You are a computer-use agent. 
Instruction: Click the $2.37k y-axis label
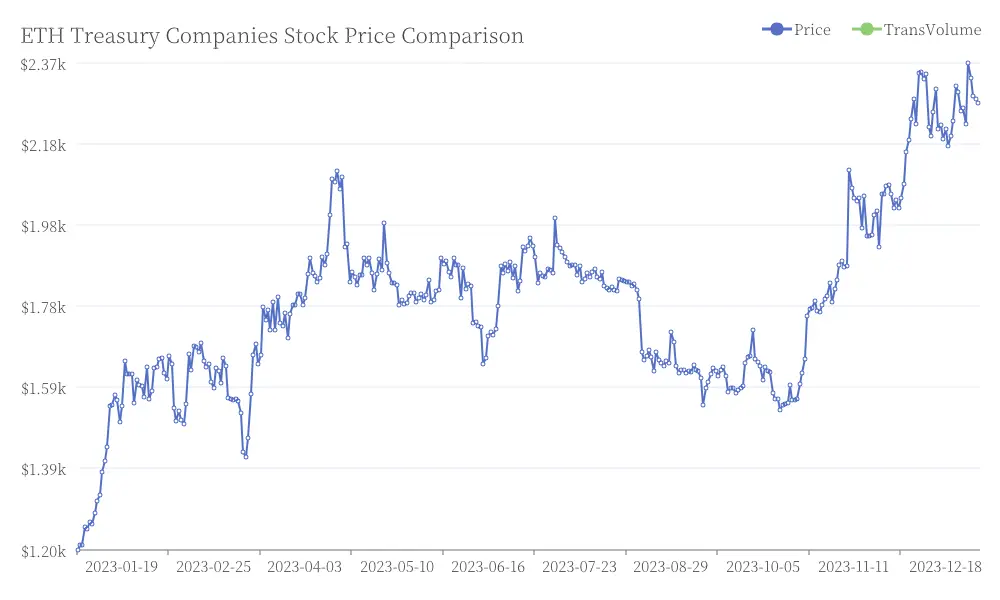click(x=43, y=64)
